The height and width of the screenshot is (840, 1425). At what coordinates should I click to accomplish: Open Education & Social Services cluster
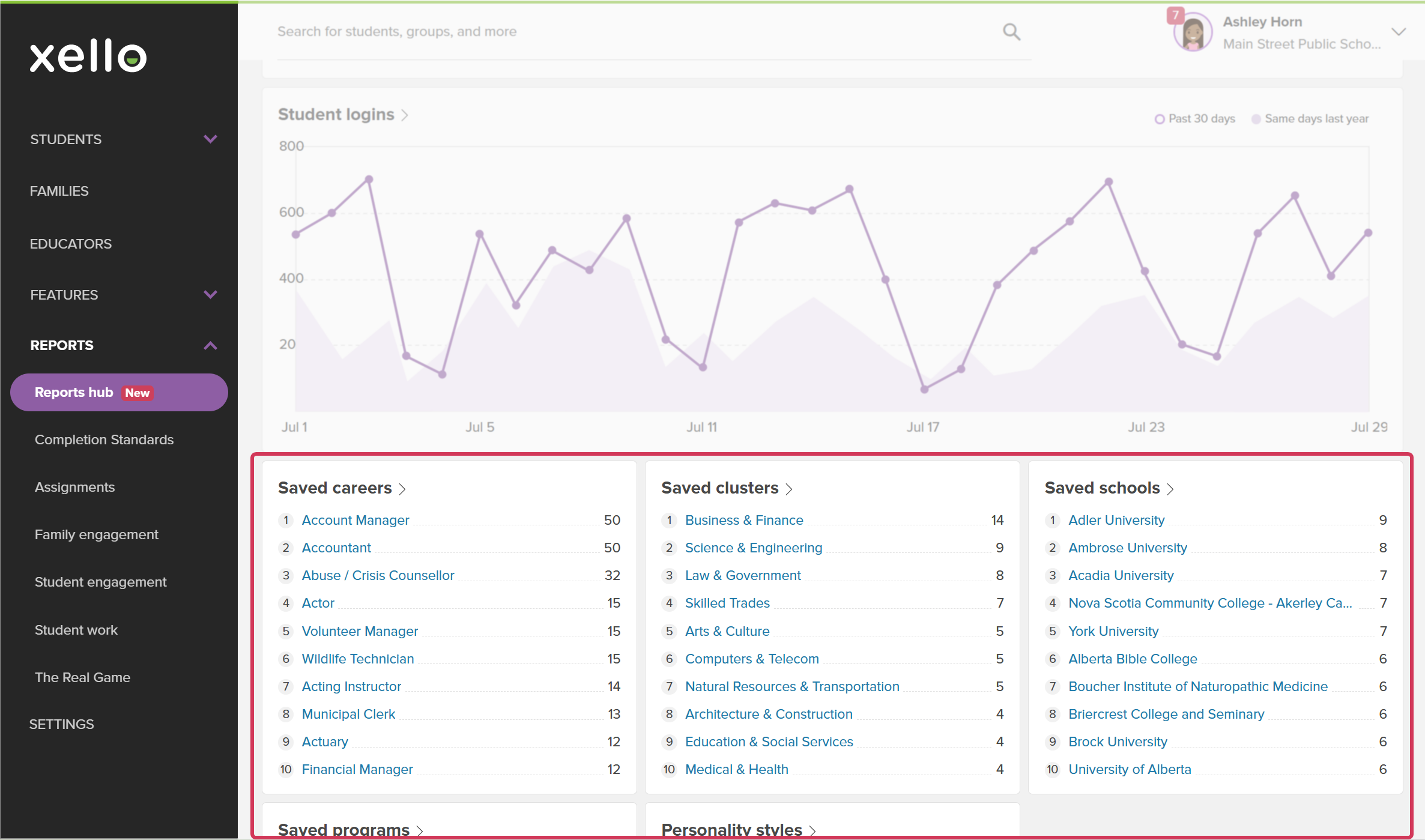click(x=769, y=742)
